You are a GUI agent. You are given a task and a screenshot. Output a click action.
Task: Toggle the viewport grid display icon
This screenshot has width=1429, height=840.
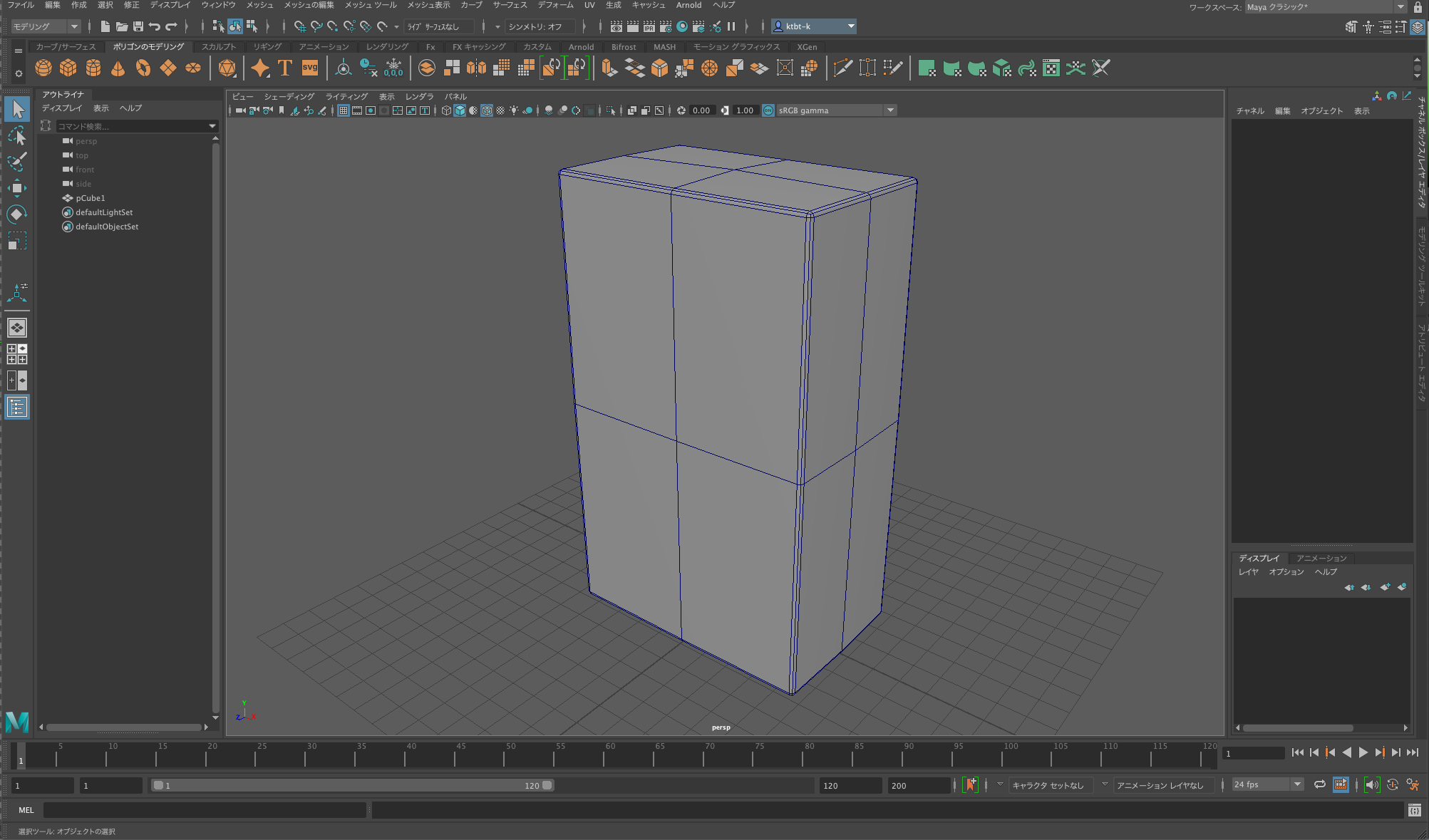click(x=344, y=110)
